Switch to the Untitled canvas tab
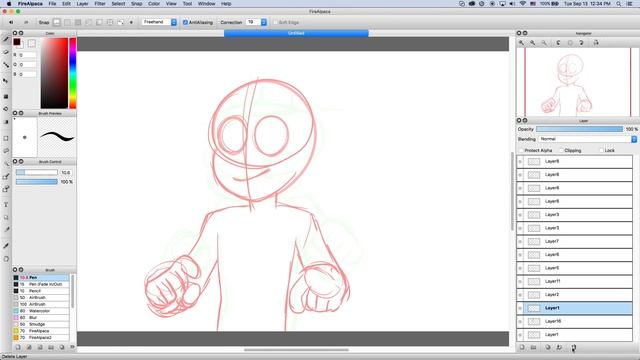Screen dimensions: 640x360 pos(296,33)
